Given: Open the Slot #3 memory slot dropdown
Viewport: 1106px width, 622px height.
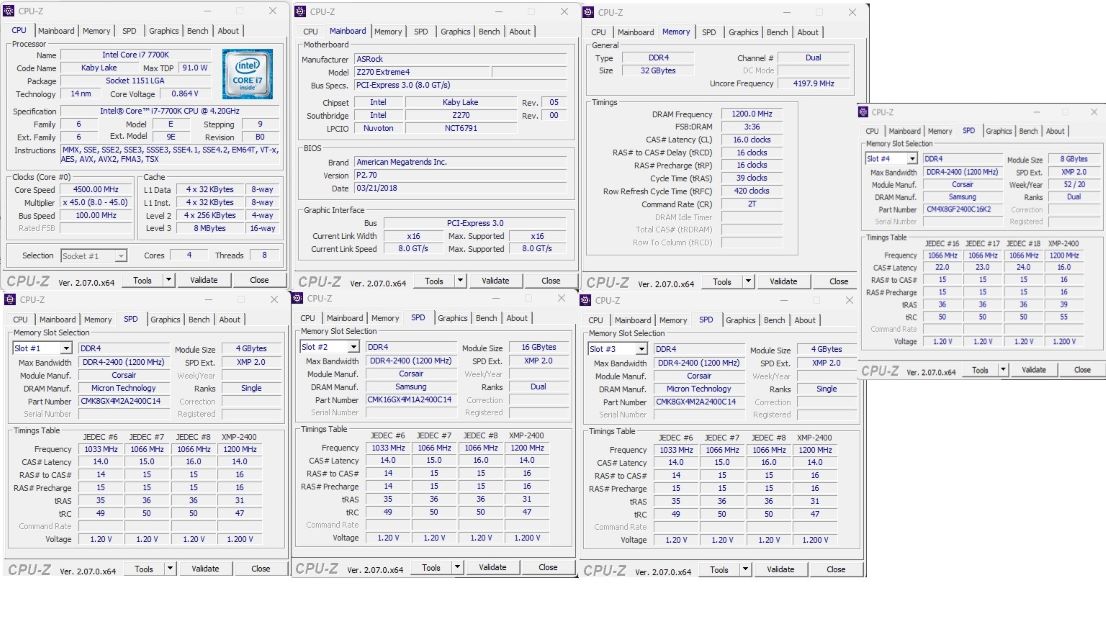Looking at the screenshot, I should (641, 349).
